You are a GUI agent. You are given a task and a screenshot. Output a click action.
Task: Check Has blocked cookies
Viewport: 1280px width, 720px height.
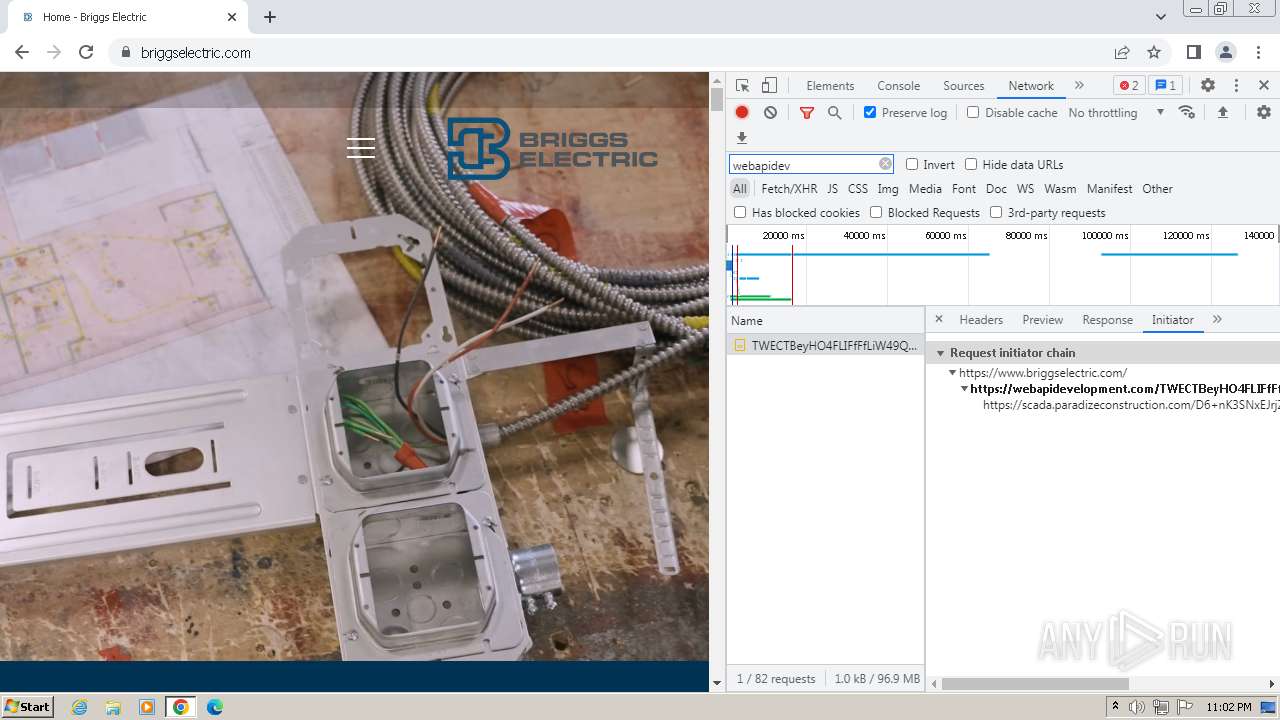pos(740,212)
